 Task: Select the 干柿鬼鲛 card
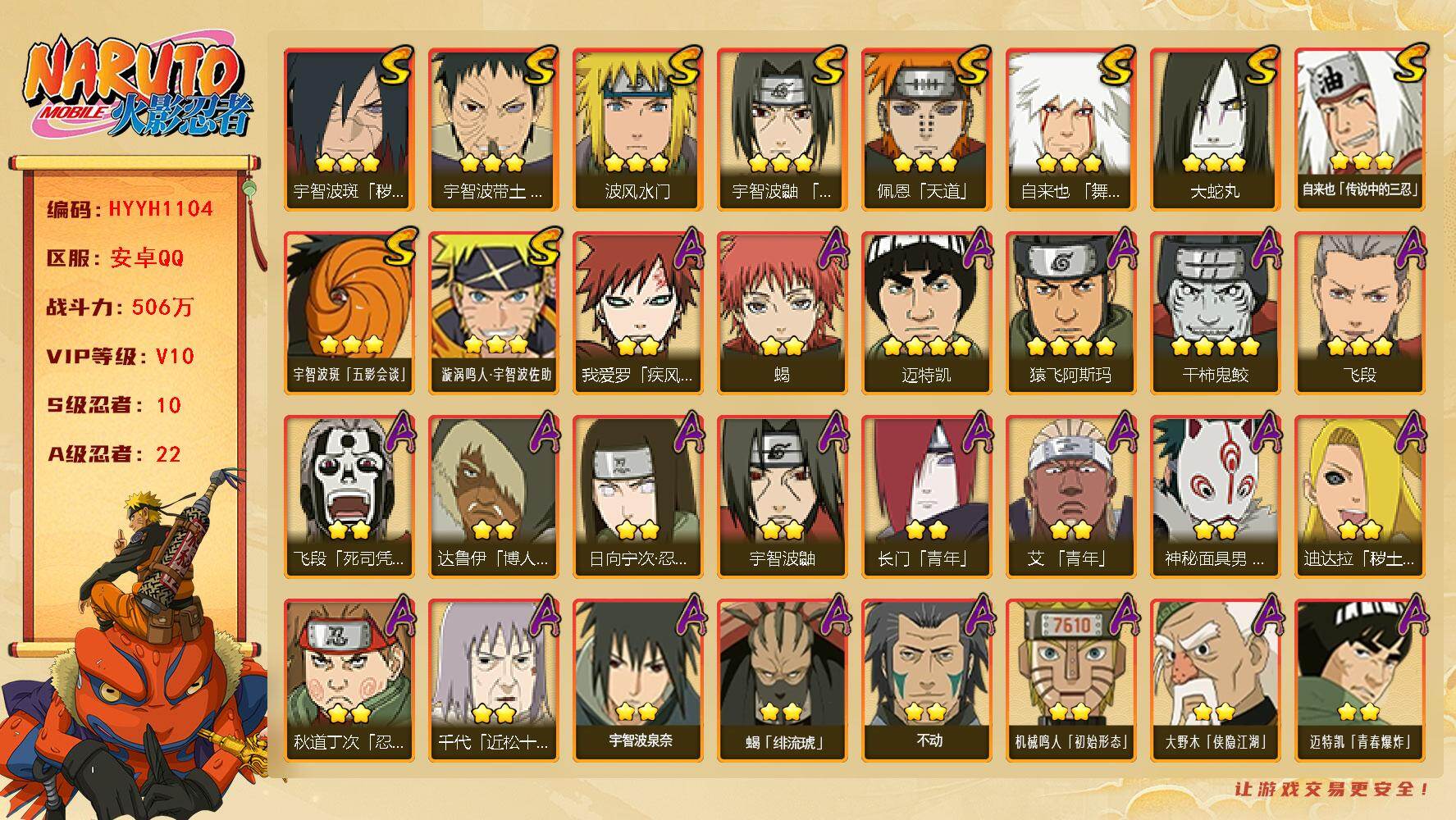tap(1215, 312)
